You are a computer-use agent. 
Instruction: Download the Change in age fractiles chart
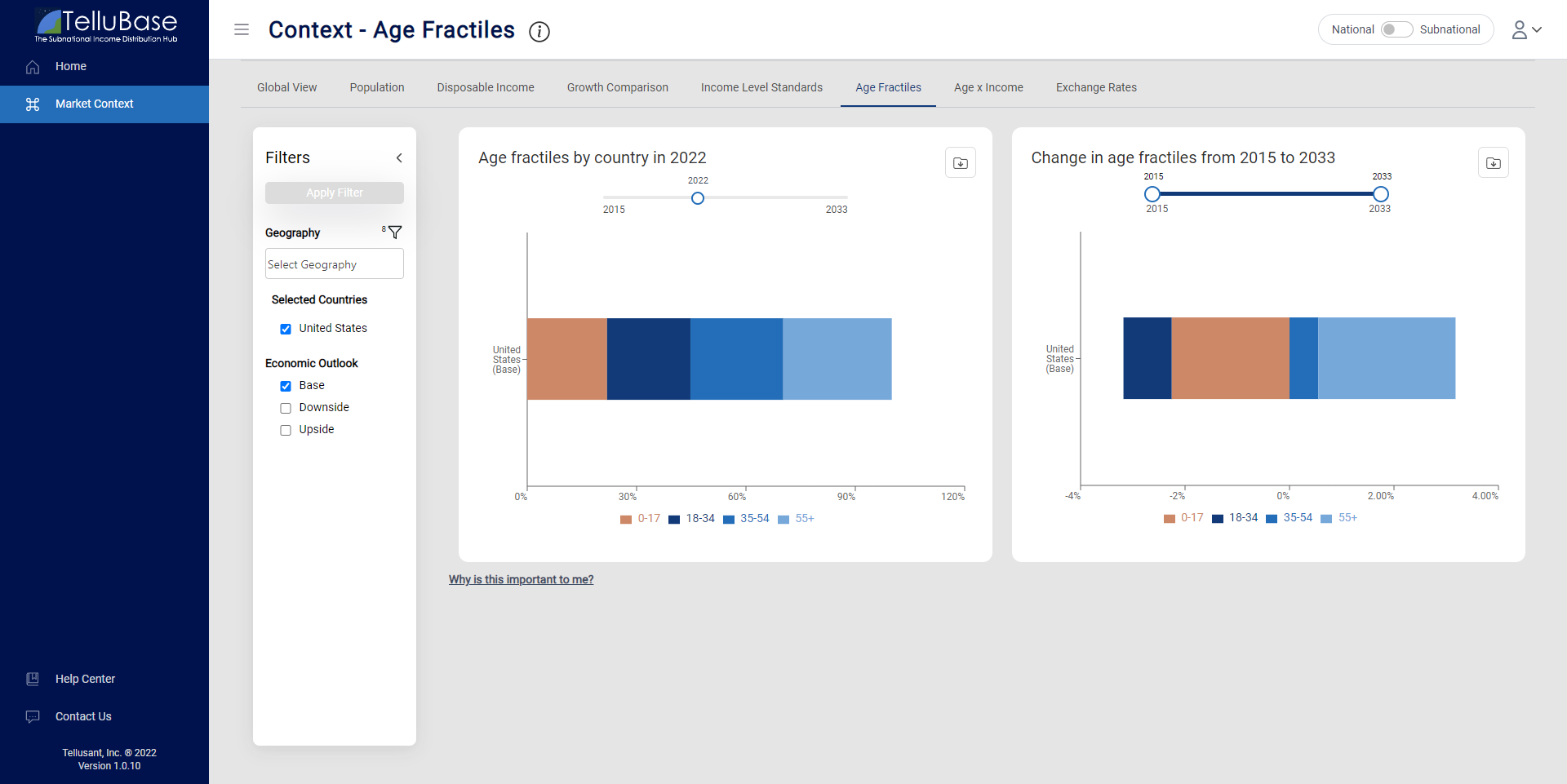[1494, 163]
